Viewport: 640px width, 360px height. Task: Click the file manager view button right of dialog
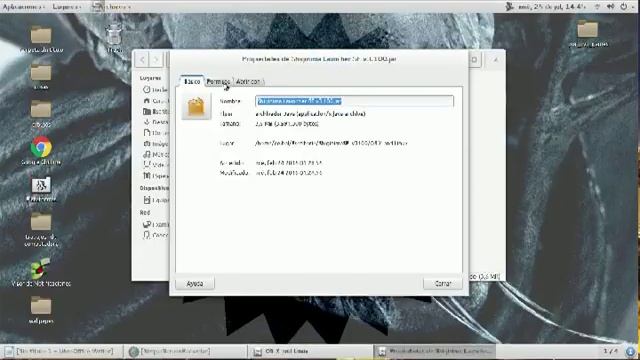coord(474,60)
